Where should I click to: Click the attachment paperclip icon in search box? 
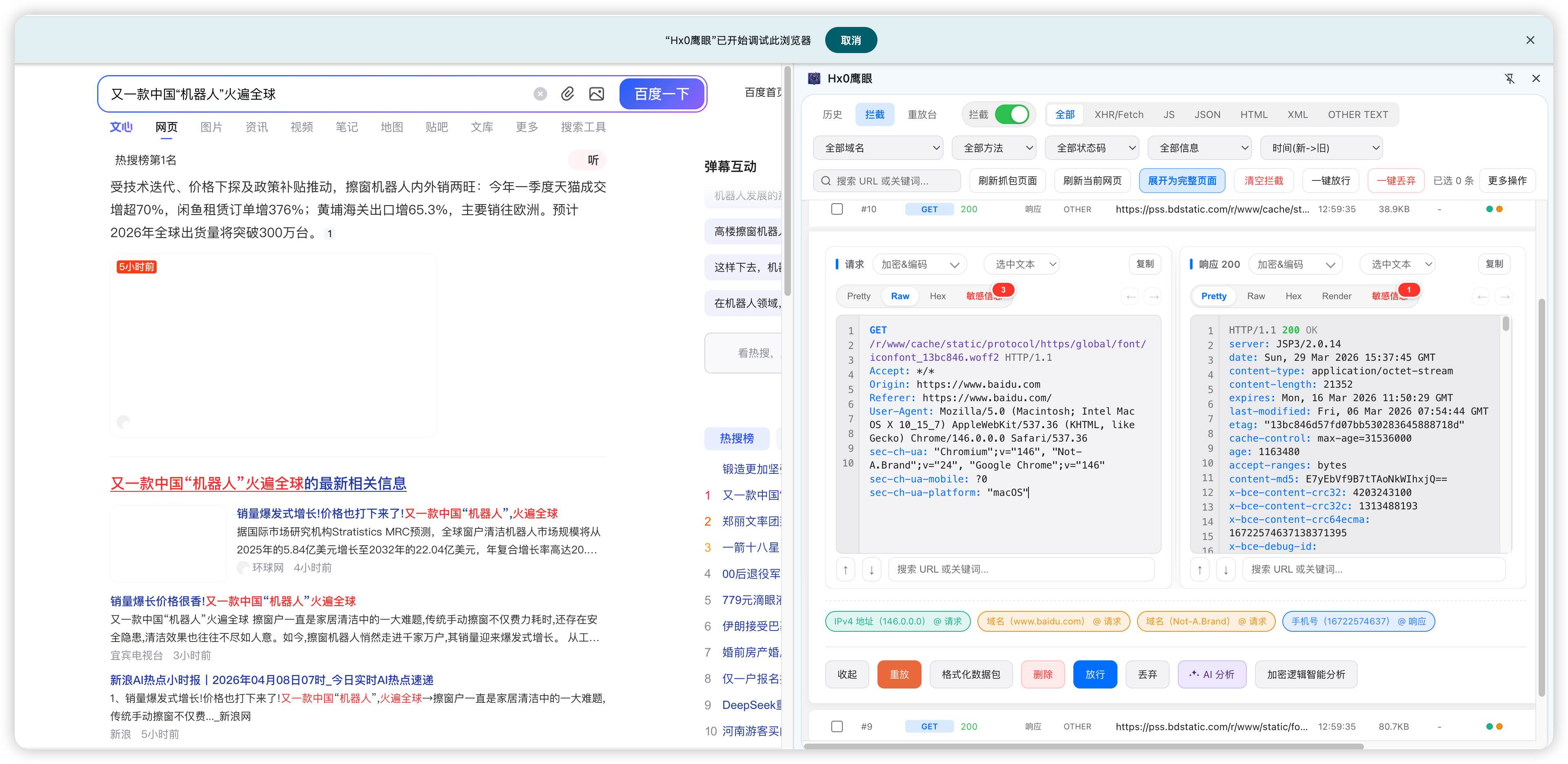click(x=567, y=94)
